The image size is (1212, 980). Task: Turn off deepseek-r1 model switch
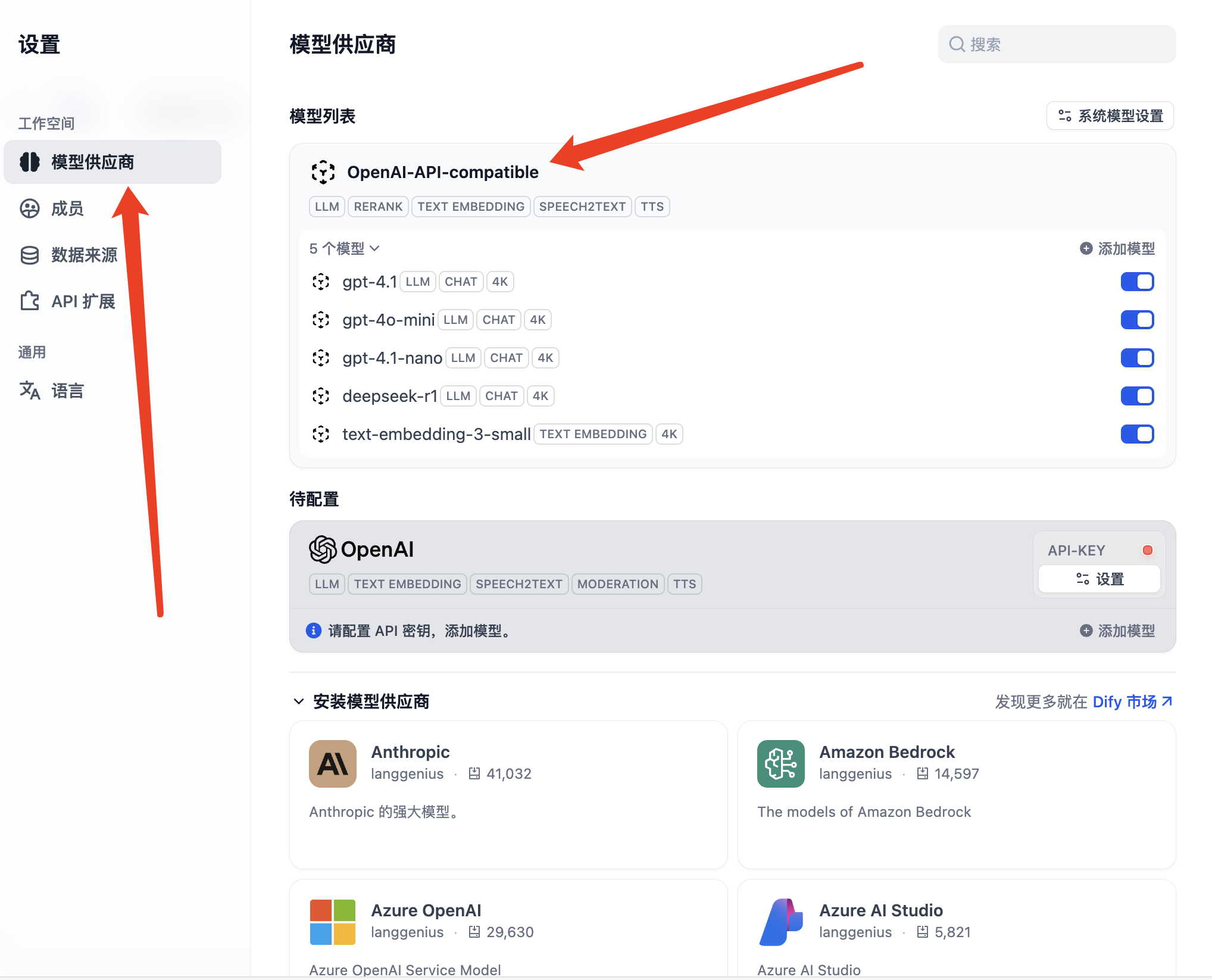point(1138,396)
